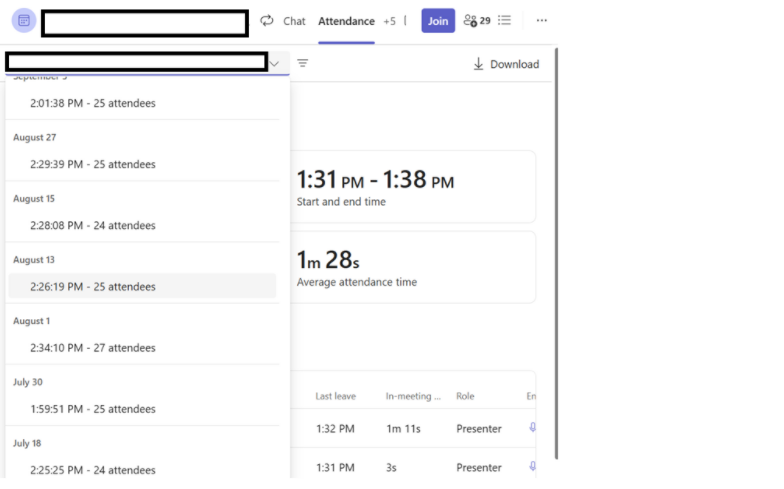Select August 1 2:34:10 PM report

click(x=142, y=348)
